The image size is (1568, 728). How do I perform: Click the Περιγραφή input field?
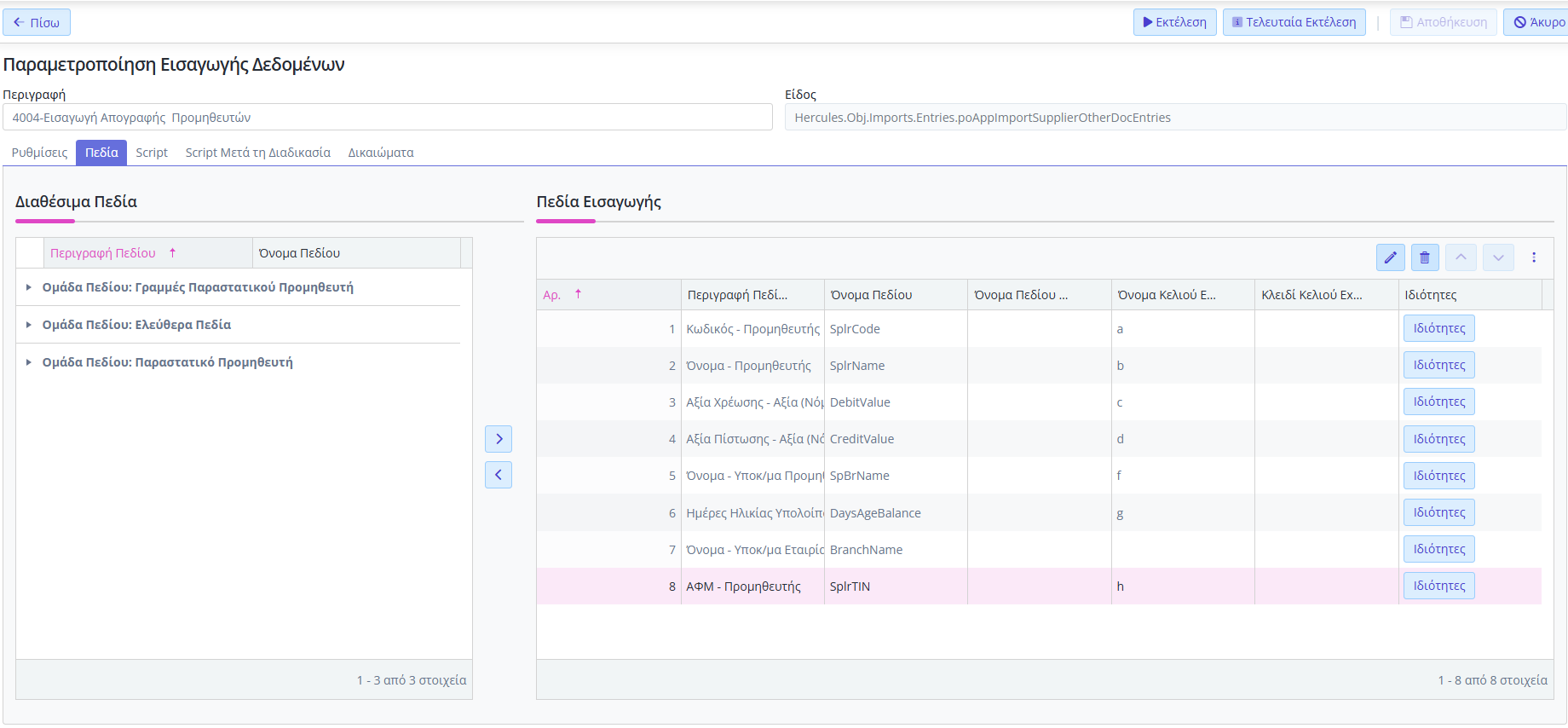[388, 118]
